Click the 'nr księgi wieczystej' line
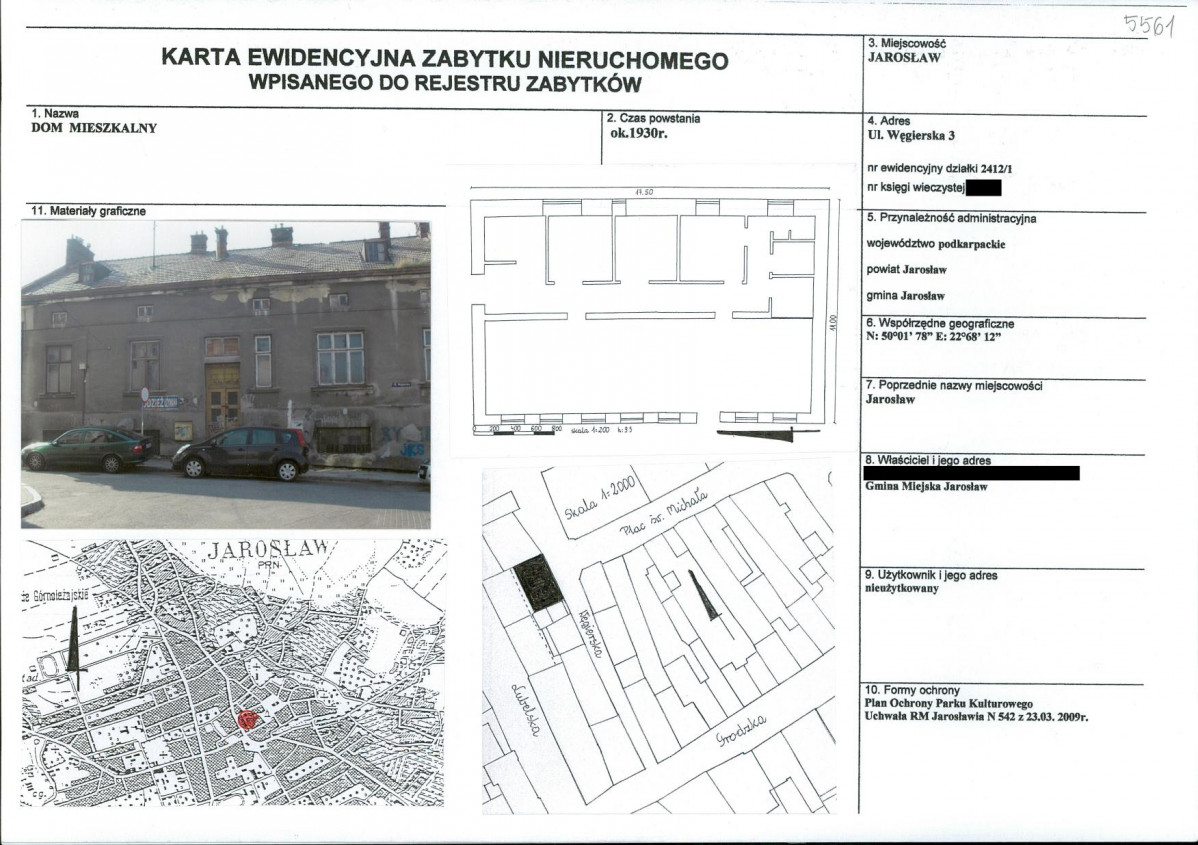Viewport: 1198px width, 845px height. point(934,187)
